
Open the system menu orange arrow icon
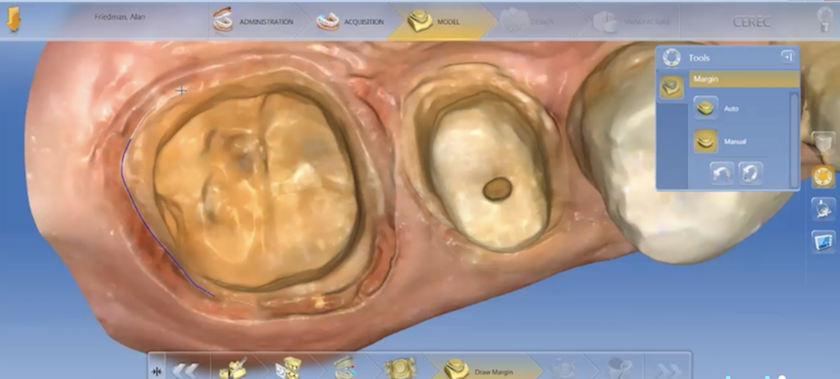(13, 19)
